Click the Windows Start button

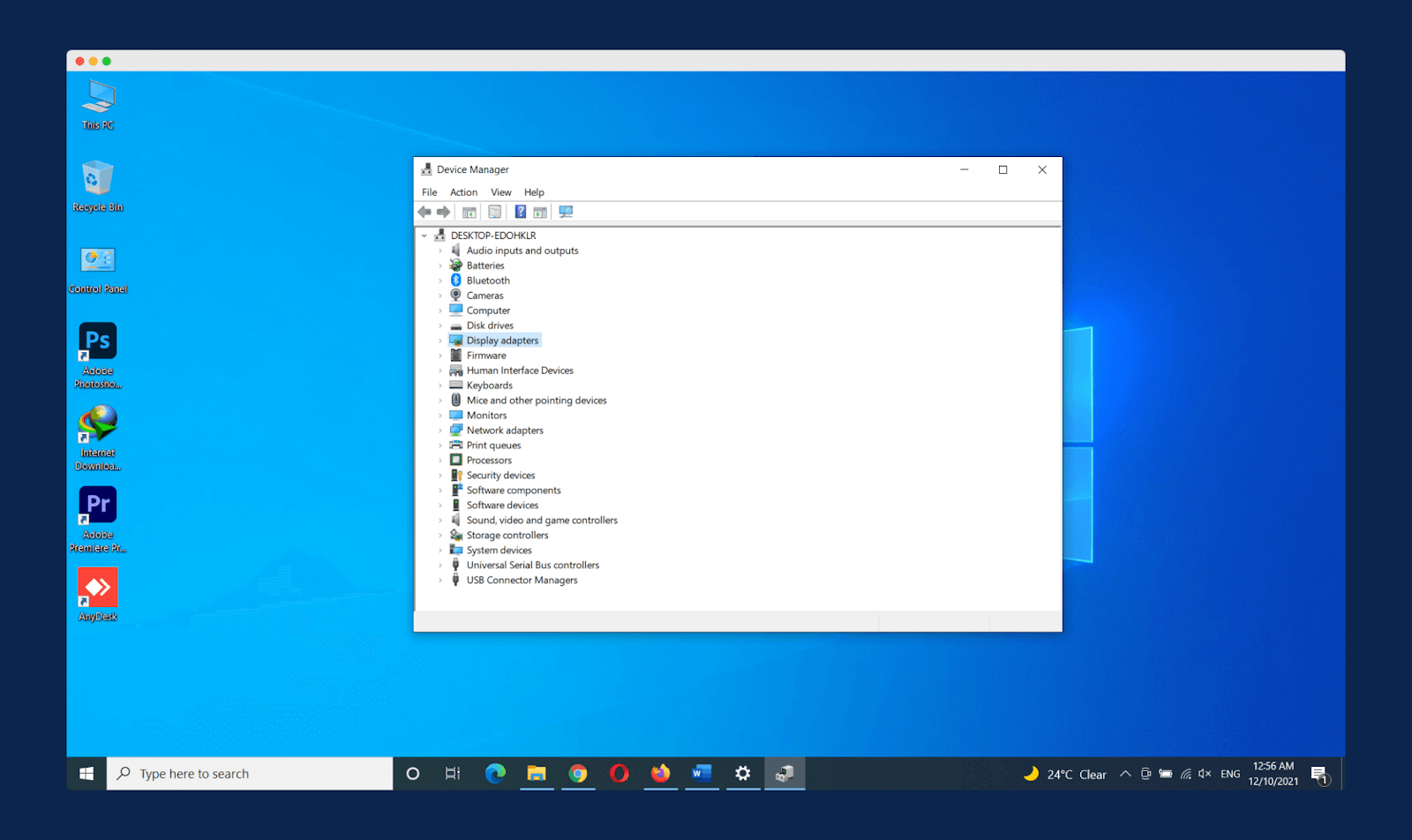(86, 774)
